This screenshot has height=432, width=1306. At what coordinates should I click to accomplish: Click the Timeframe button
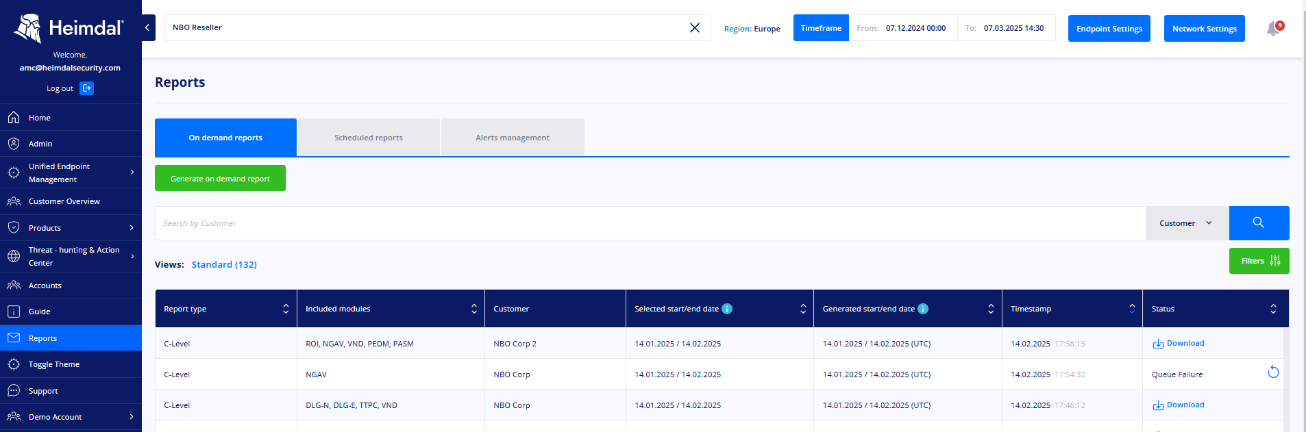[821, 28]
